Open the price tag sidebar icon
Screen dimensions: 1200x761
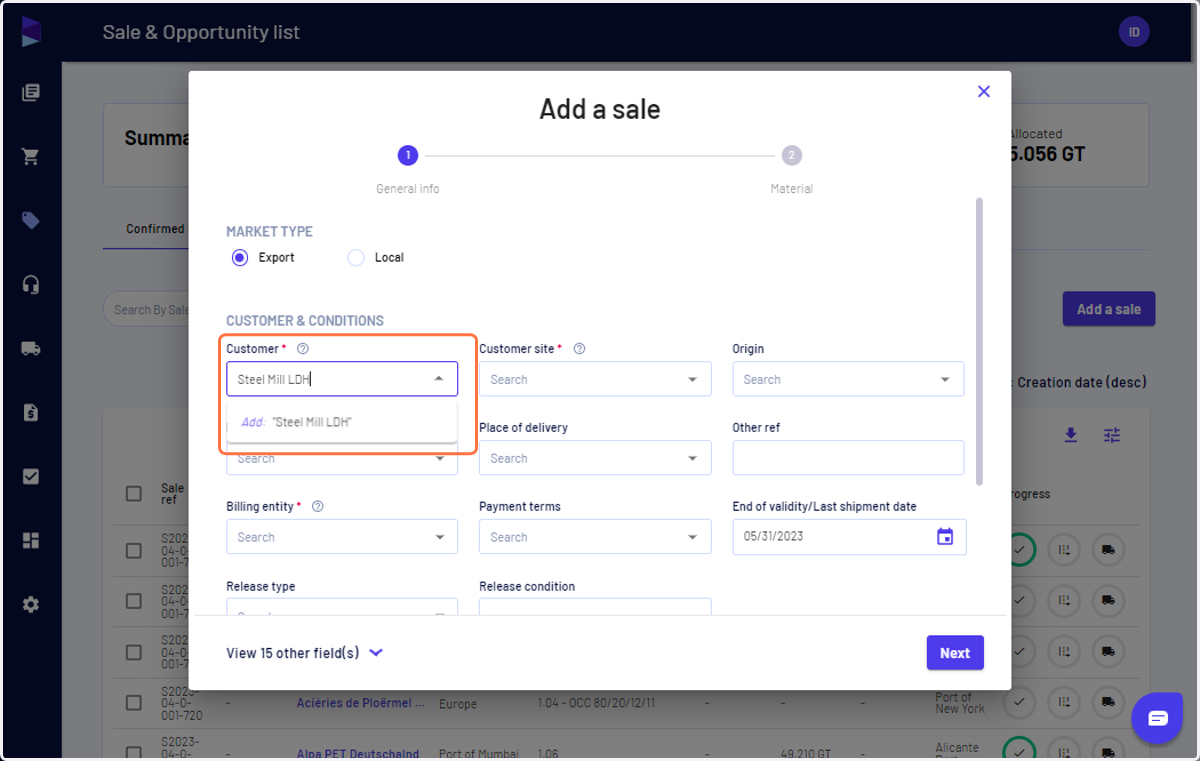coord(31,220)
